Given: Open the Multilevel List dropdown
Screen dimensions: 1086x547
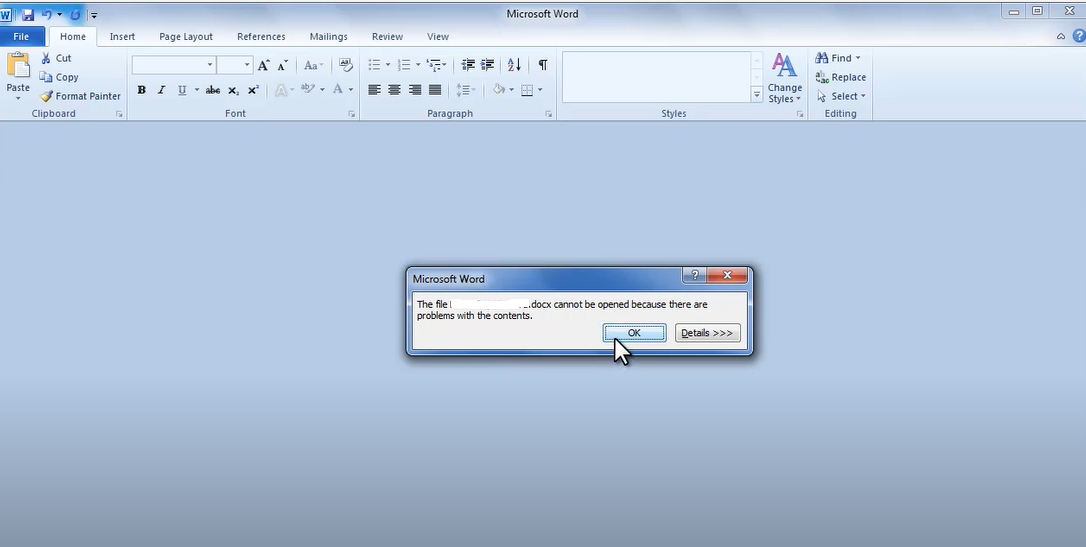Looking at the screenshot, I should 436,65.
